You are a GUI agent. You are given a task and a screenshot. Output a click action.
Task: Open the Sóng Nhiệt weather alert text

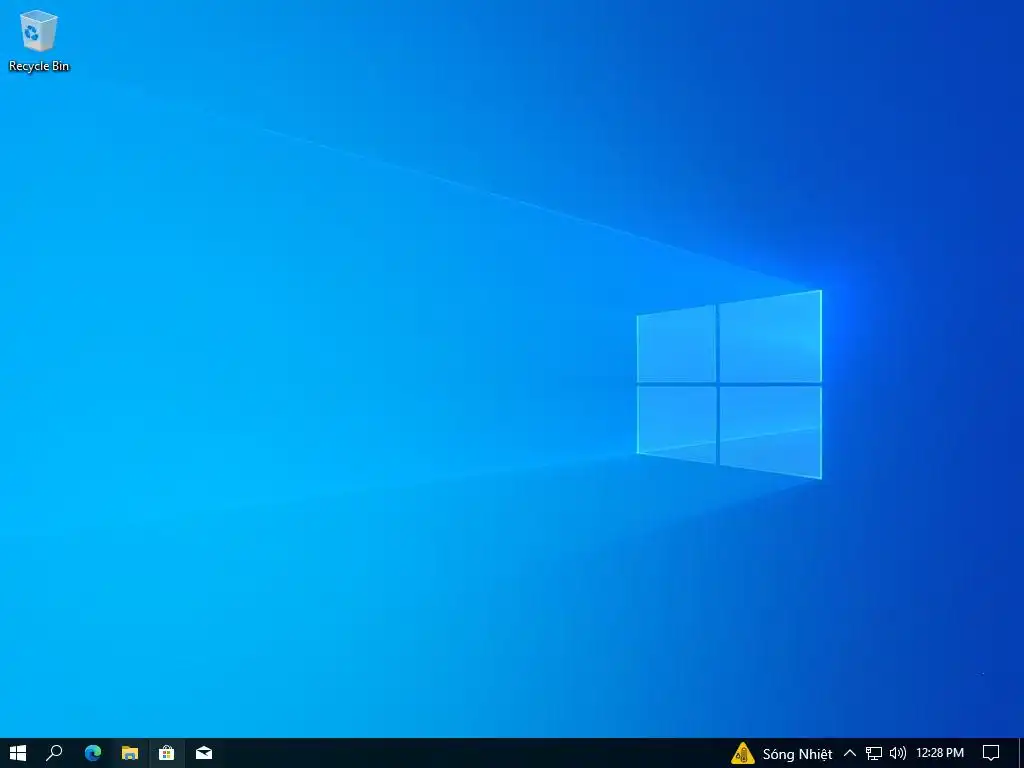(797, 754)
